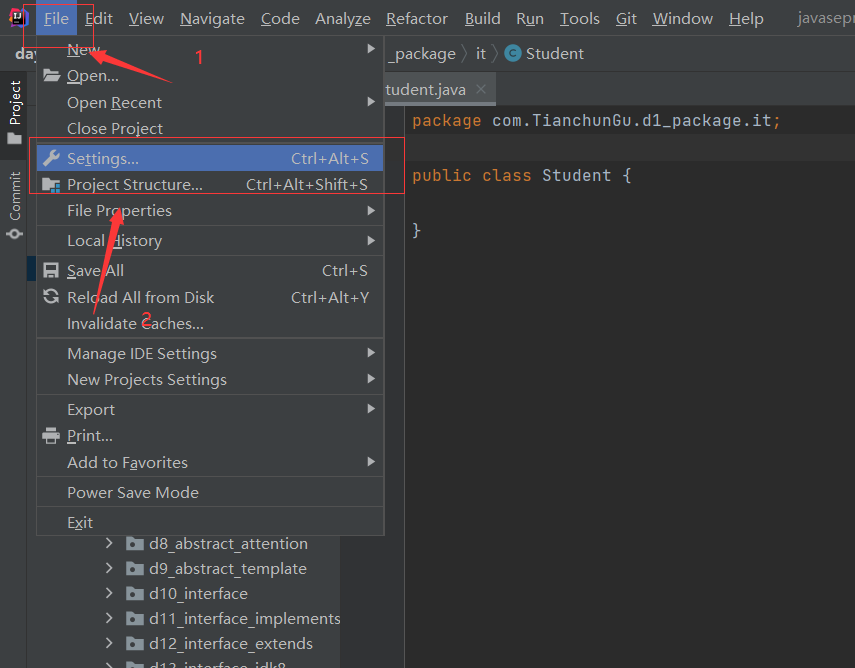Image resolution: width=855 pixels, height=668 pixels.
Task: Click the printer icon beside Print
Action: tap(51, 436)
